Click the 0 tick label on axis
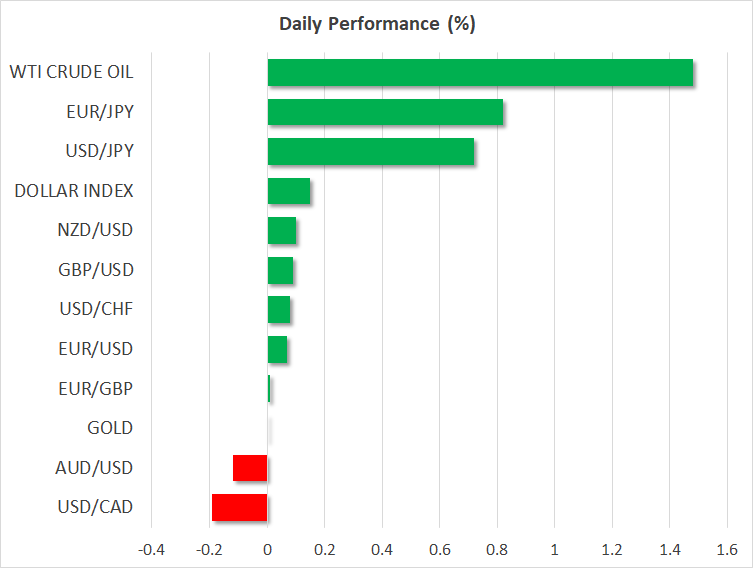Image resolution: width=753 pixels, height=568 pixels. (267, 549)
